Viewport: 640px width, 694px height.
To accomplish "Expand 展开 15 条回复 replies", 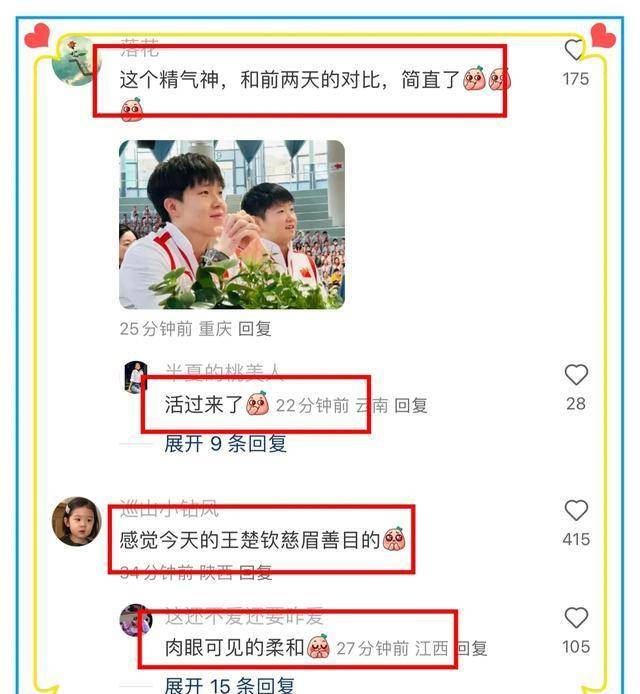I will pos(229,685).
